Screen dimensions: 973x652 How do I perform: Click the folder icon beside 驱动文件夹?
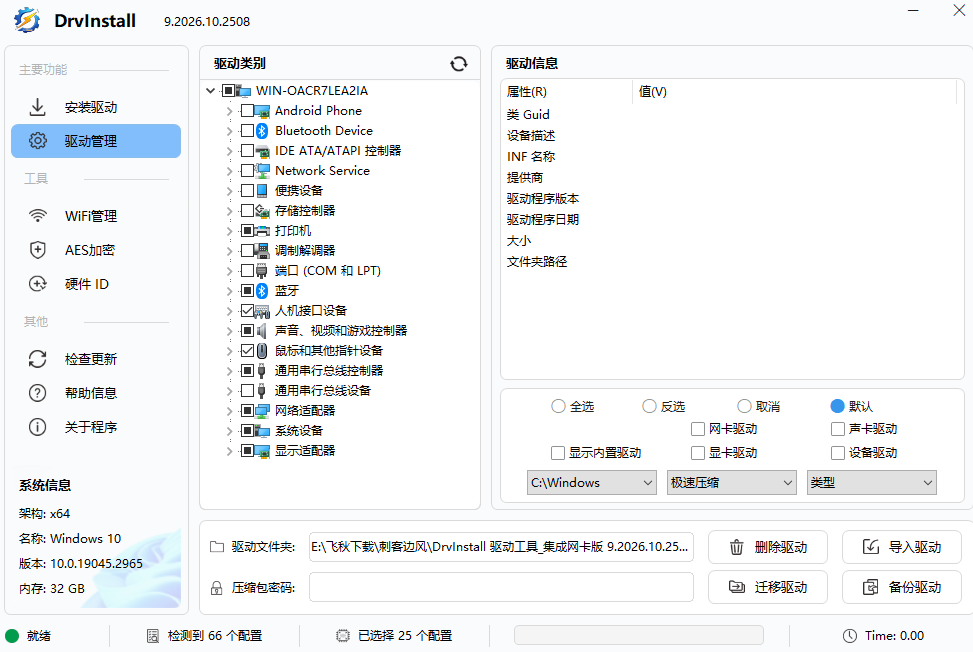(217, 547)
